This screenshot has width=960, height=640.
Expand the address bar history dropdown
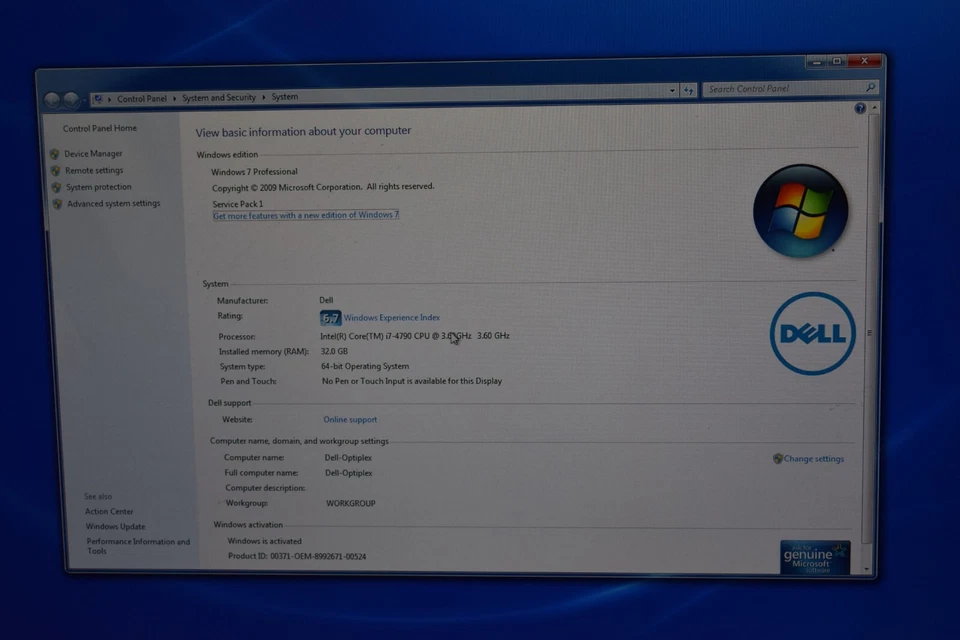(673, 91)
